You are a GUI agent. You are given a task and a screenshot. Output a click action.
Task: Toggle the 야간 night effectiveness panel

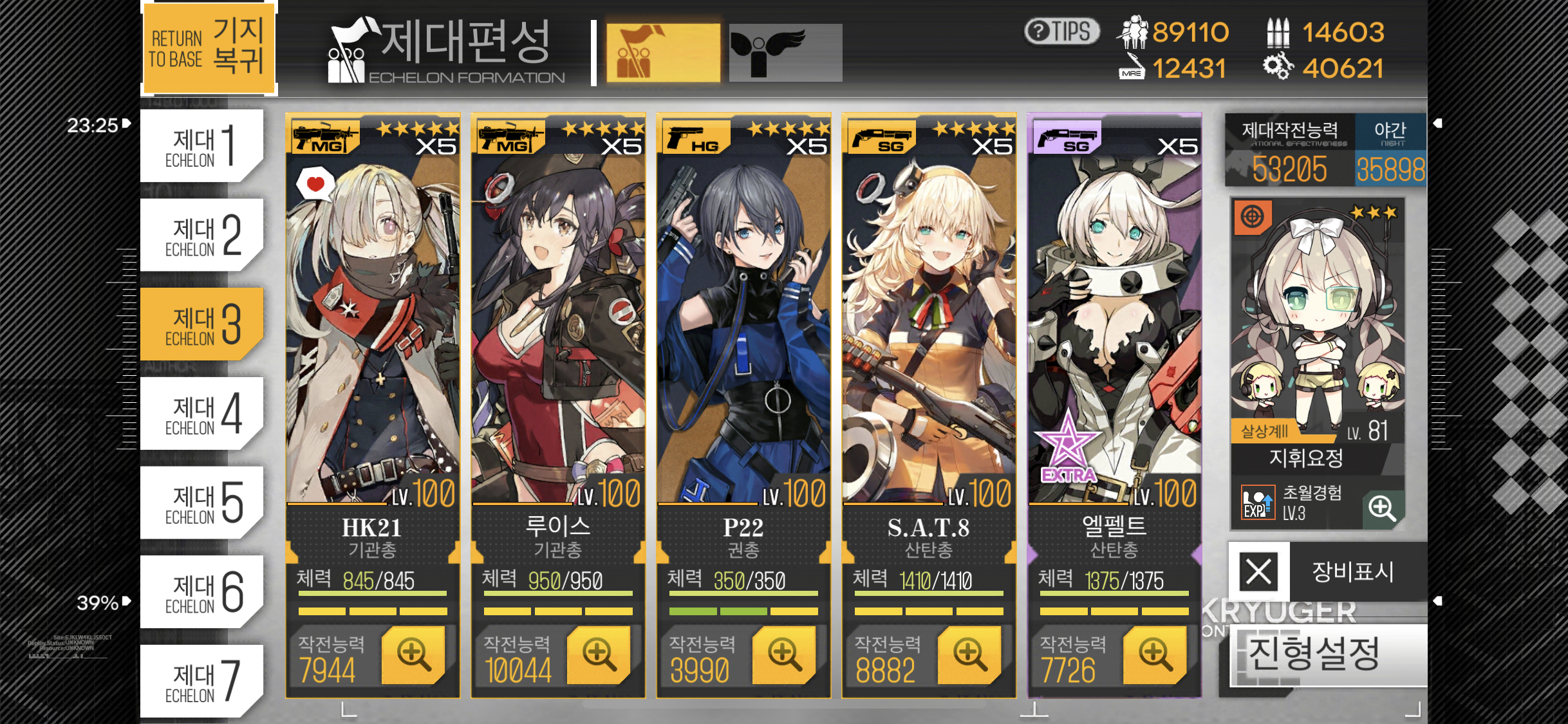(1390, 150)
